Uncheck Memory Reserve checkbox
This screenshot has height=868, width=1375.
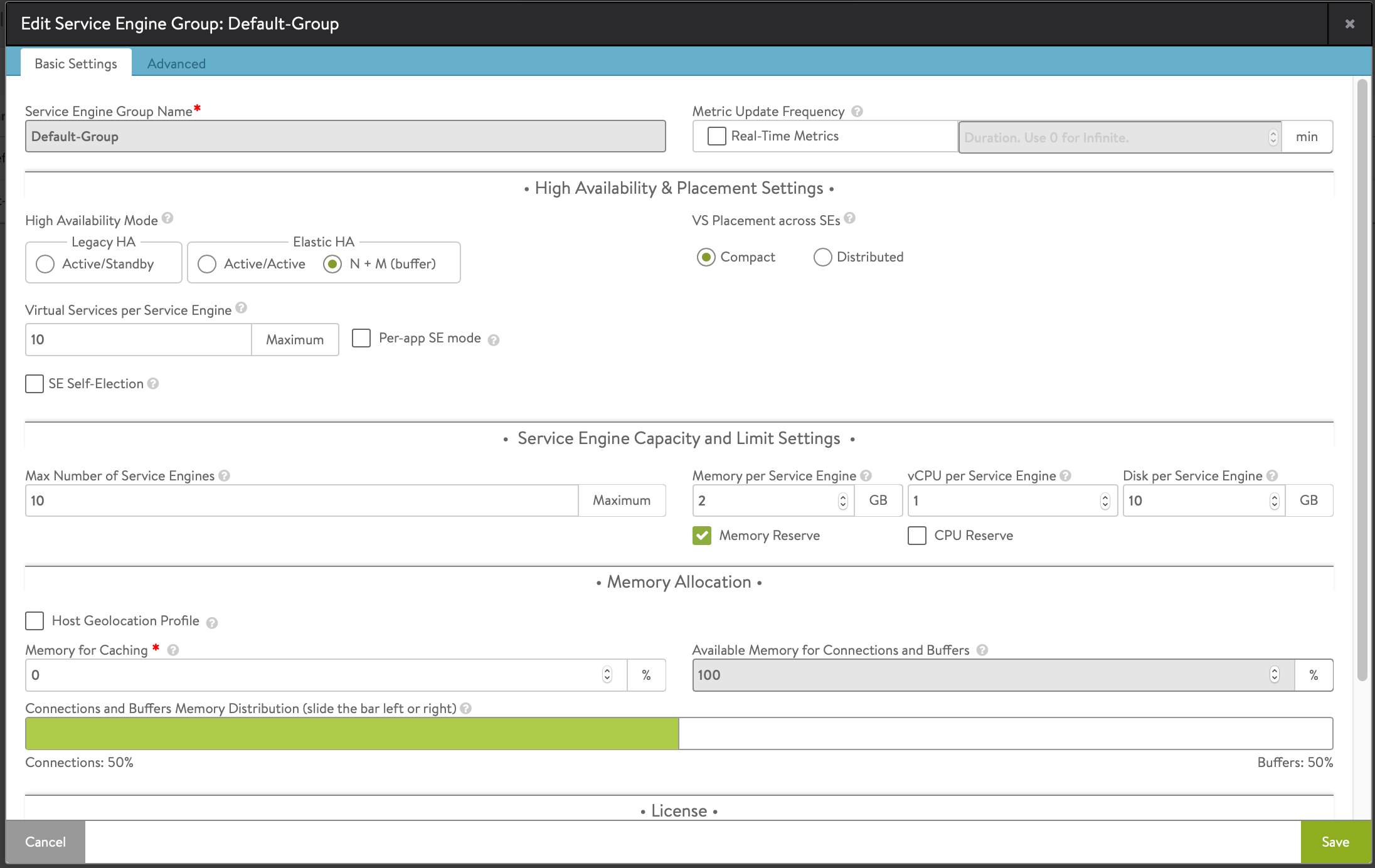point(702,536)
